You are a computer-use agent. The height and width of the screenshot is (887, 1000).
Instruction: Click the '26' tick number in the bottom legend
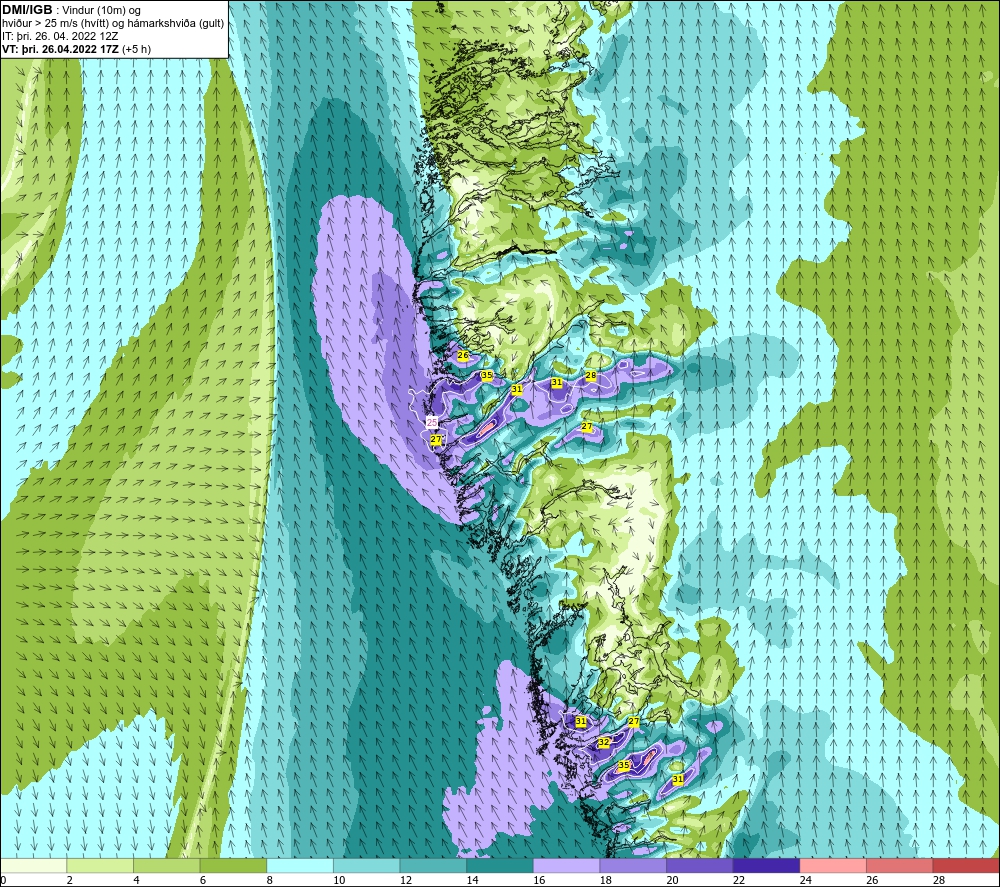tap(872, 881)
